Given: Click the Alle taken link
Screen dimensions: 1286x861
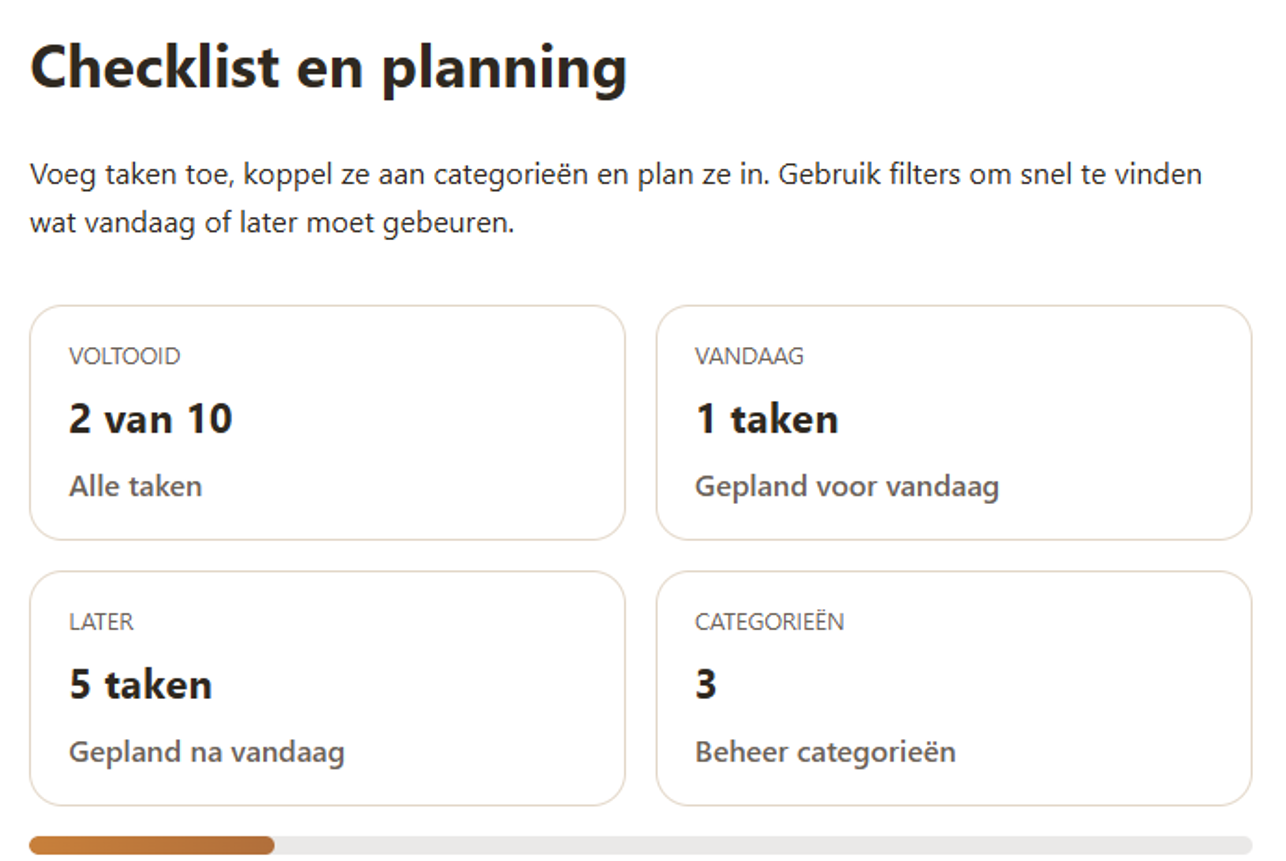Looking at the screenshot, I should [134, 486].
